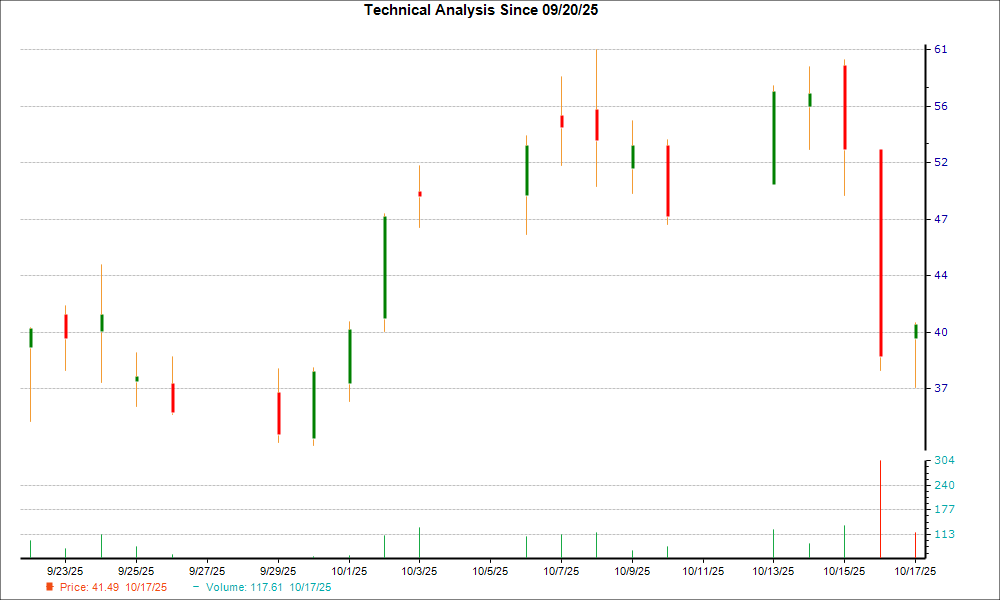
Task: Click the red Price legend marker icon
Action: [x=50, y=587]
